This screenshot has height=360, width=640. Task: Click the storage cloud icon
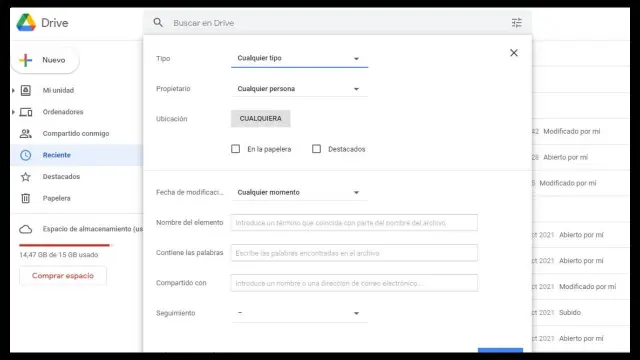pyautogui.click(x=26, y=229)
